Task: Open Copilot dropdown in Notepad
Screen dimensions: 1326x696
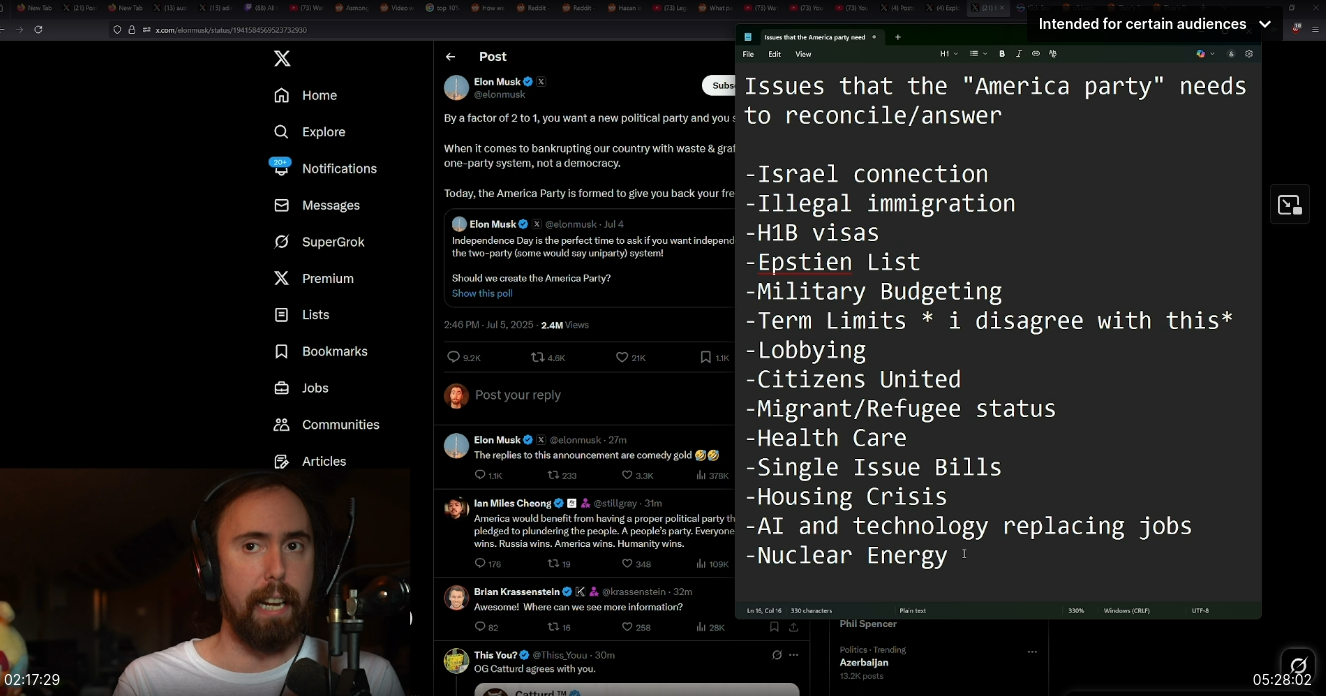Action: click(1206, 54)
